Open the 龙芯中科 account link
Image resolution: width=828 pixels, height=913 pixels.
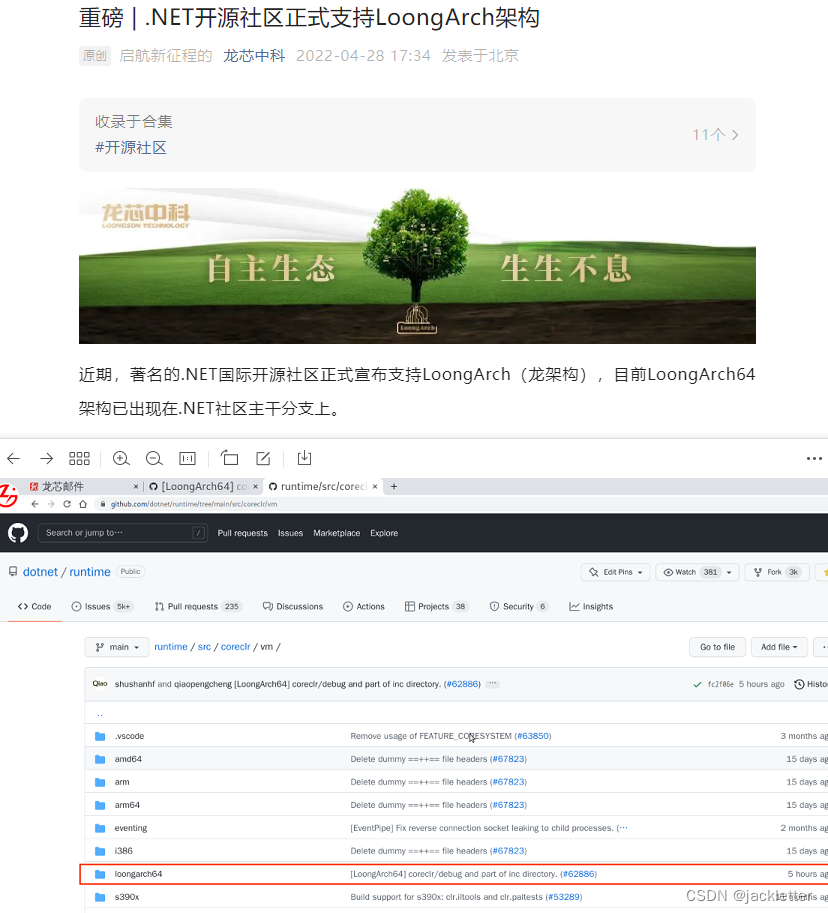(x=254, y=56)
